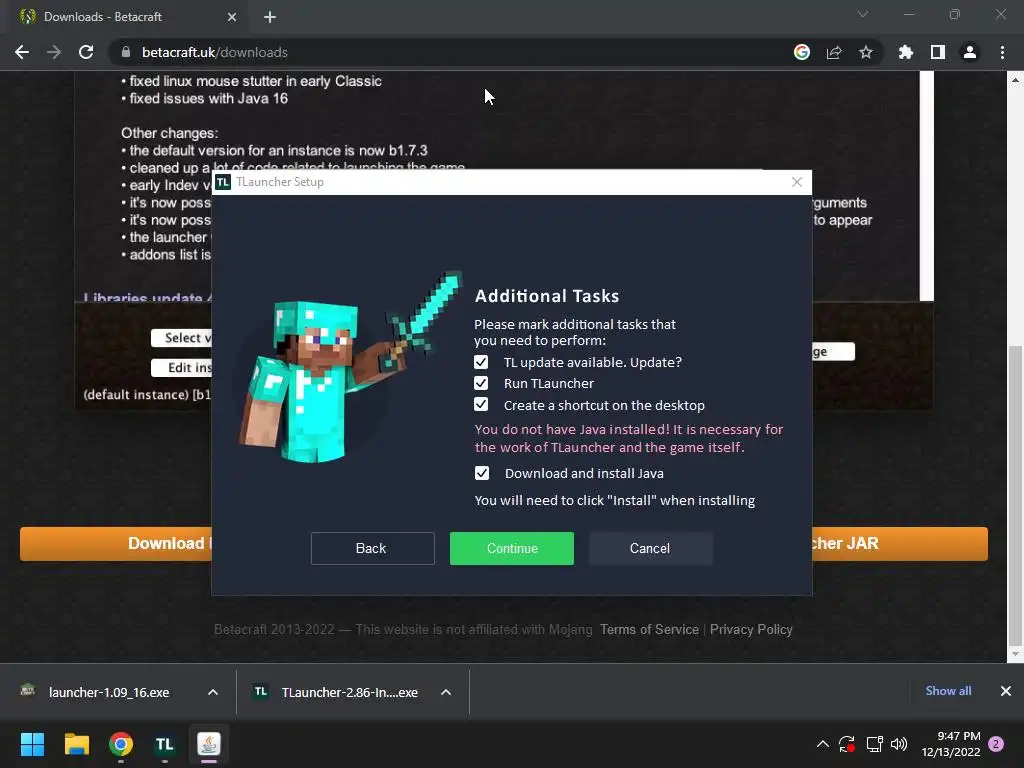This screenshot has width=1024, height=768.
Task: Open clock and calendar 9:47 PM
Action: coord(951,744)
